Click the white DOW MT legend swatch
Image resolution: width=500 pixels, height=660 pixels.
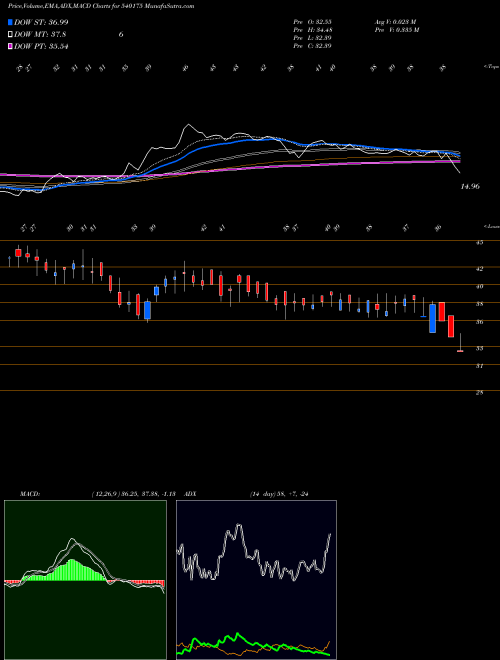tap(10, 35)
